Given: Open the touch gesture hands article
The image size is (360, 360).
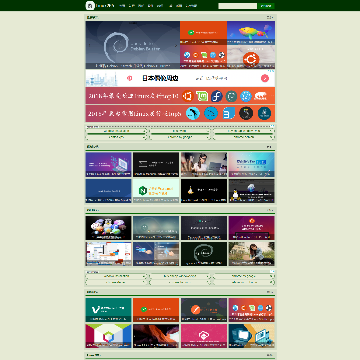Looking at the screenshot, I should pos(156,254).
